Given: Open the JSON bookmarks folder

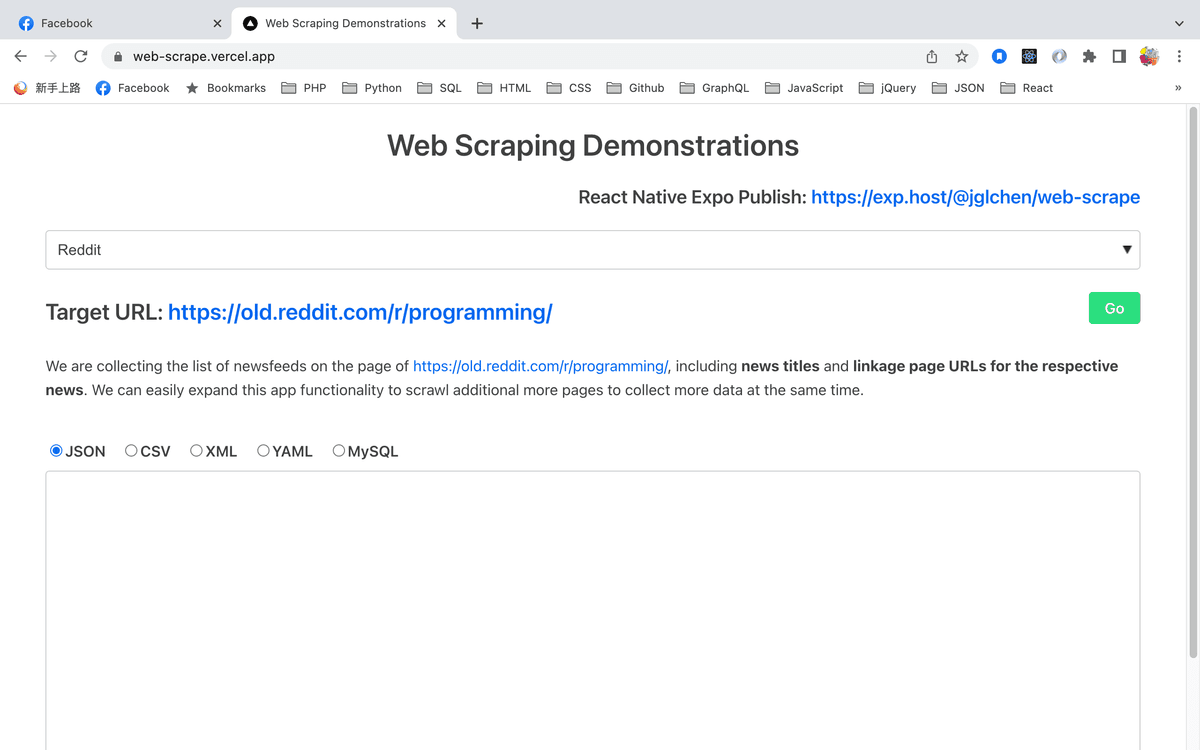Looking at the screenshot, I should coord(958,88).
